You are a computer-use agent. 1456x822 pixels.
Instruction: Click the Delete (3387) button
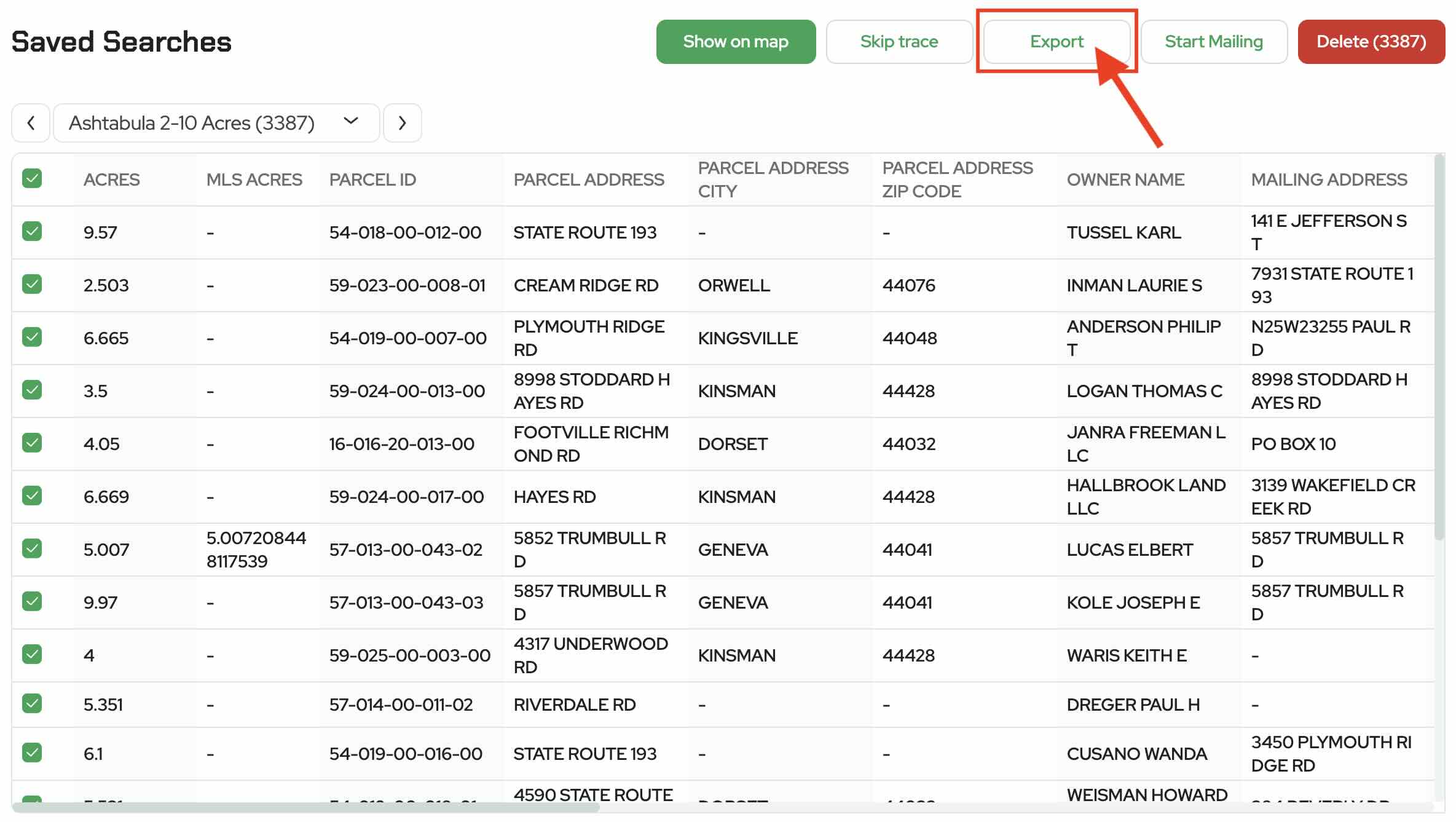pyautogui.click(x=1371, y=42)
